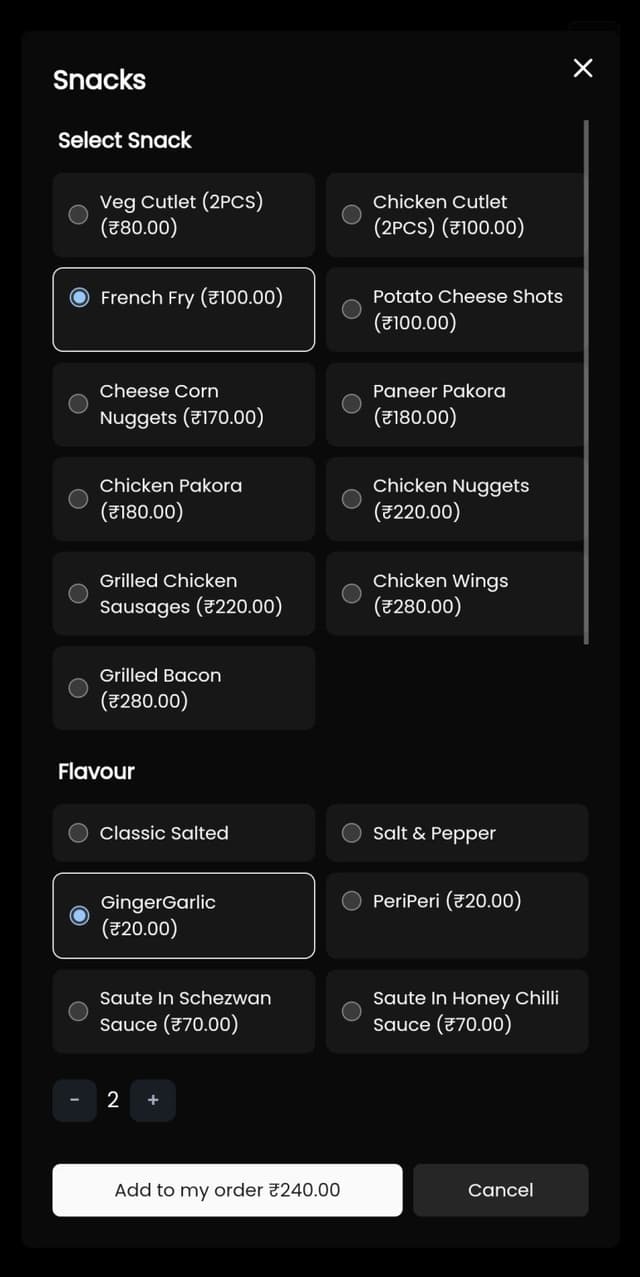Choose Classic Salted flavour
Viewport: 640px width, 1277px height.
[x=78, y=833]
